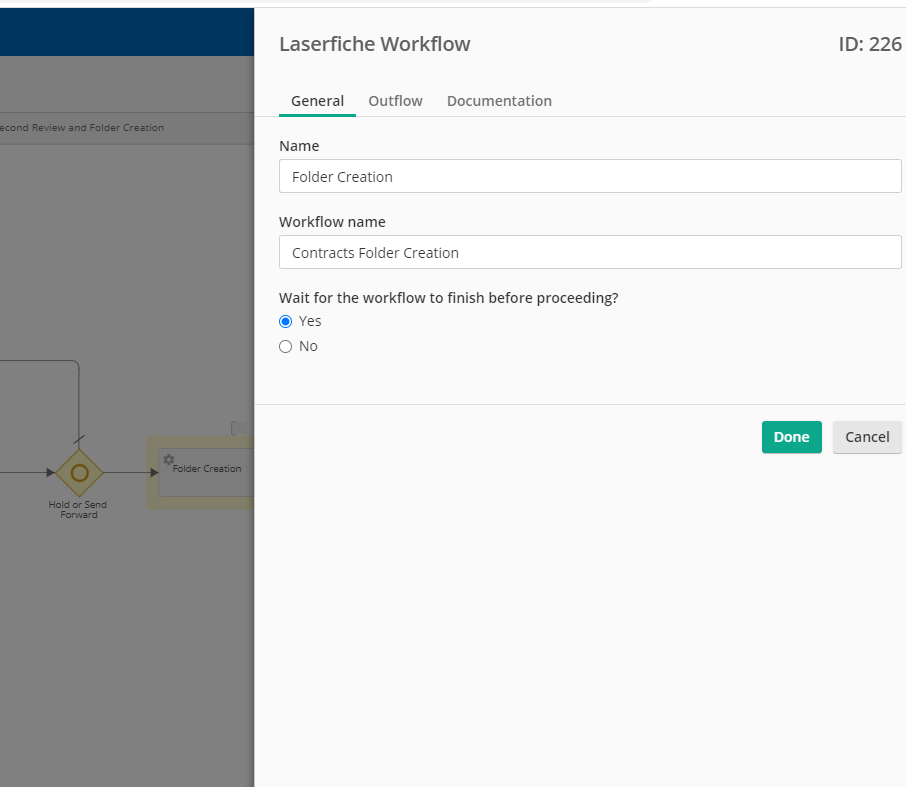Select the Hold or Send Forward gateway
This screenshot has width=906, height=787.
(x=79, y=473)
